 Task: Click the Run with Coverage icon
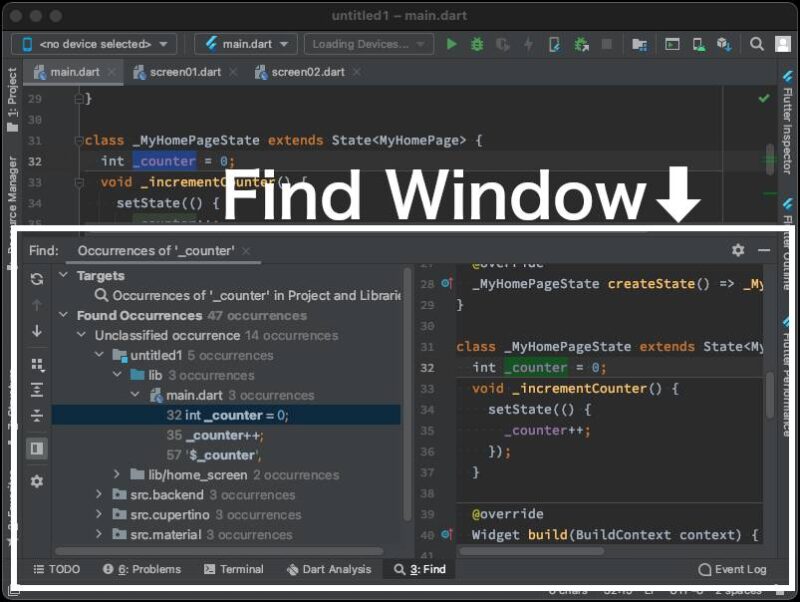[x=503, y=44]
